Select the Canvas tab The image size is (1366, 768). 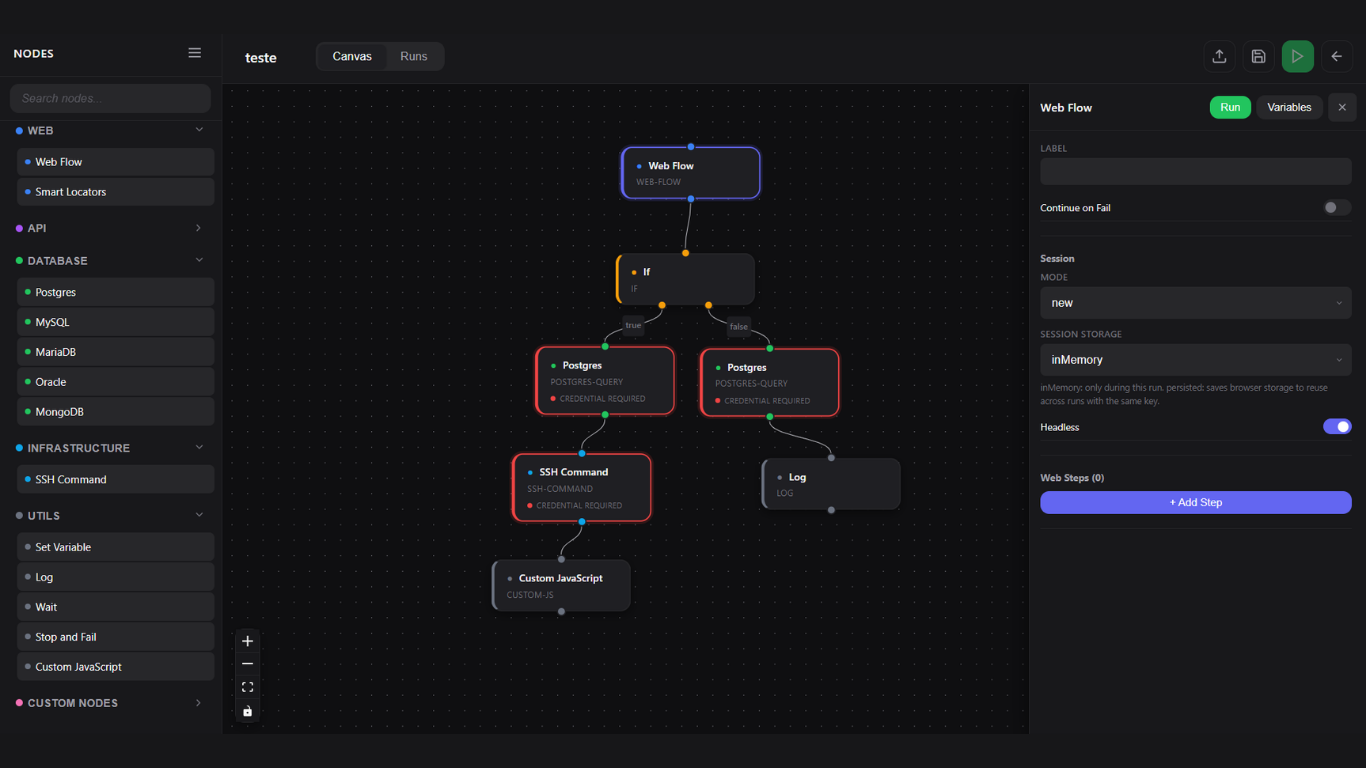pos(352,56)
